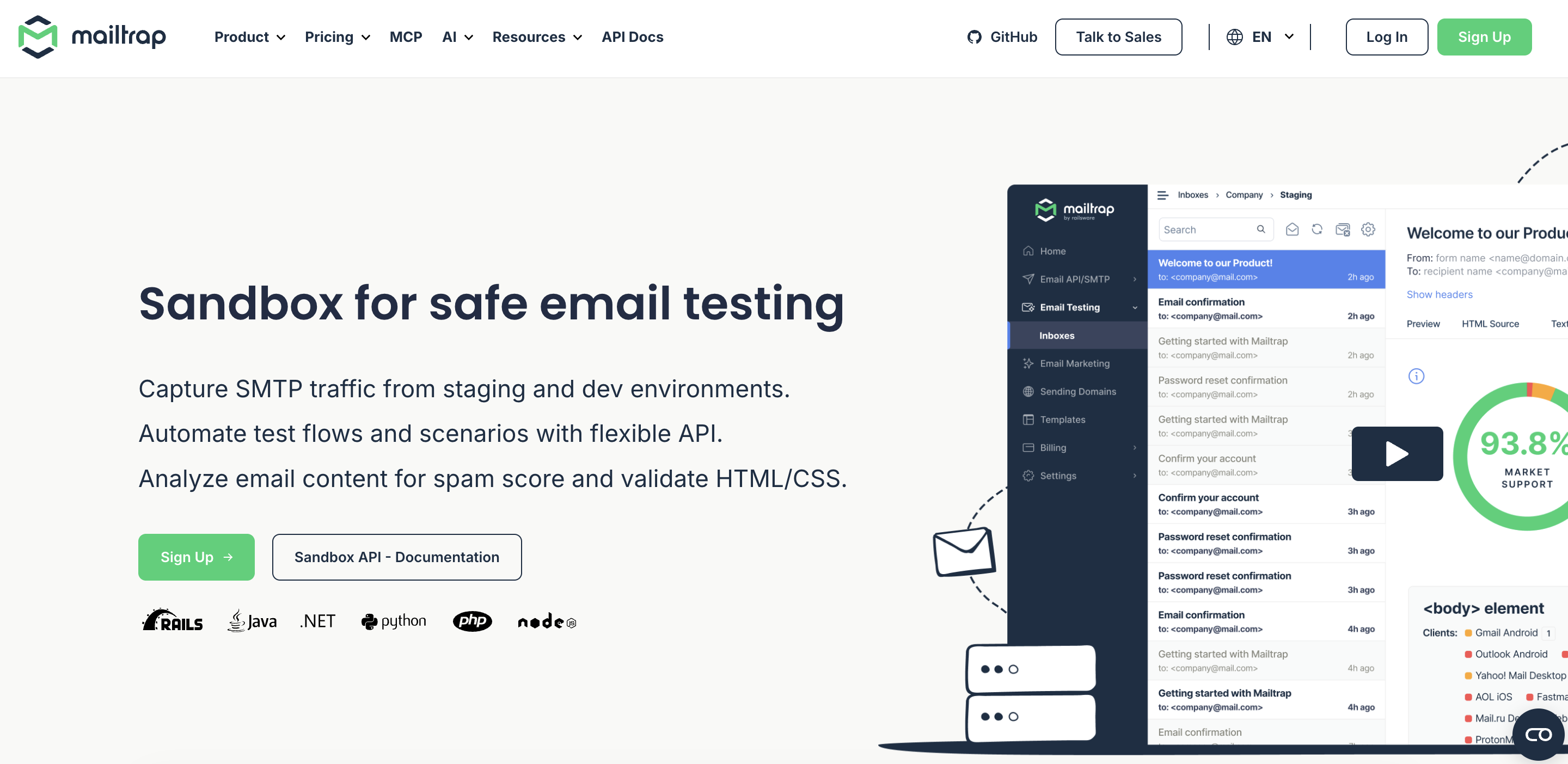Click the search magnifier icon in inbox
This screenshot has height=764, width=1568.
pos(1261,229)
